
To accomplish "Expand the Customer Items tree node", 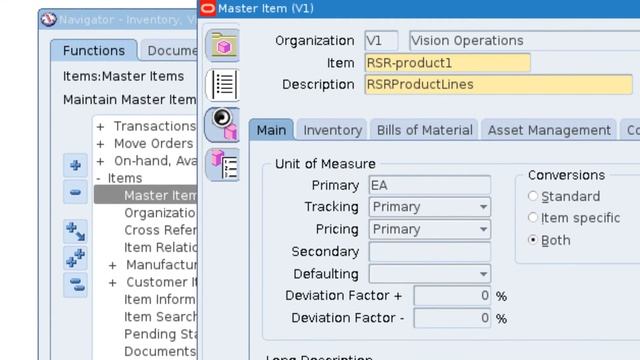I will click(113, 283).
